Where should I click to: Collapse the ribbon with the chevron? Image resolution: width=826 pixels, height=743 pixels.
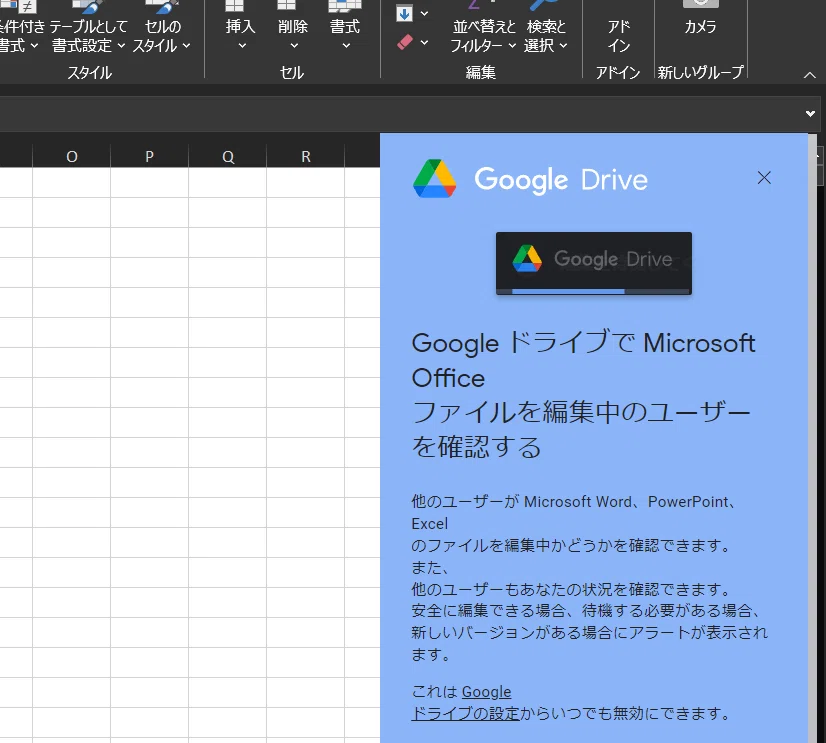point(810,75)
